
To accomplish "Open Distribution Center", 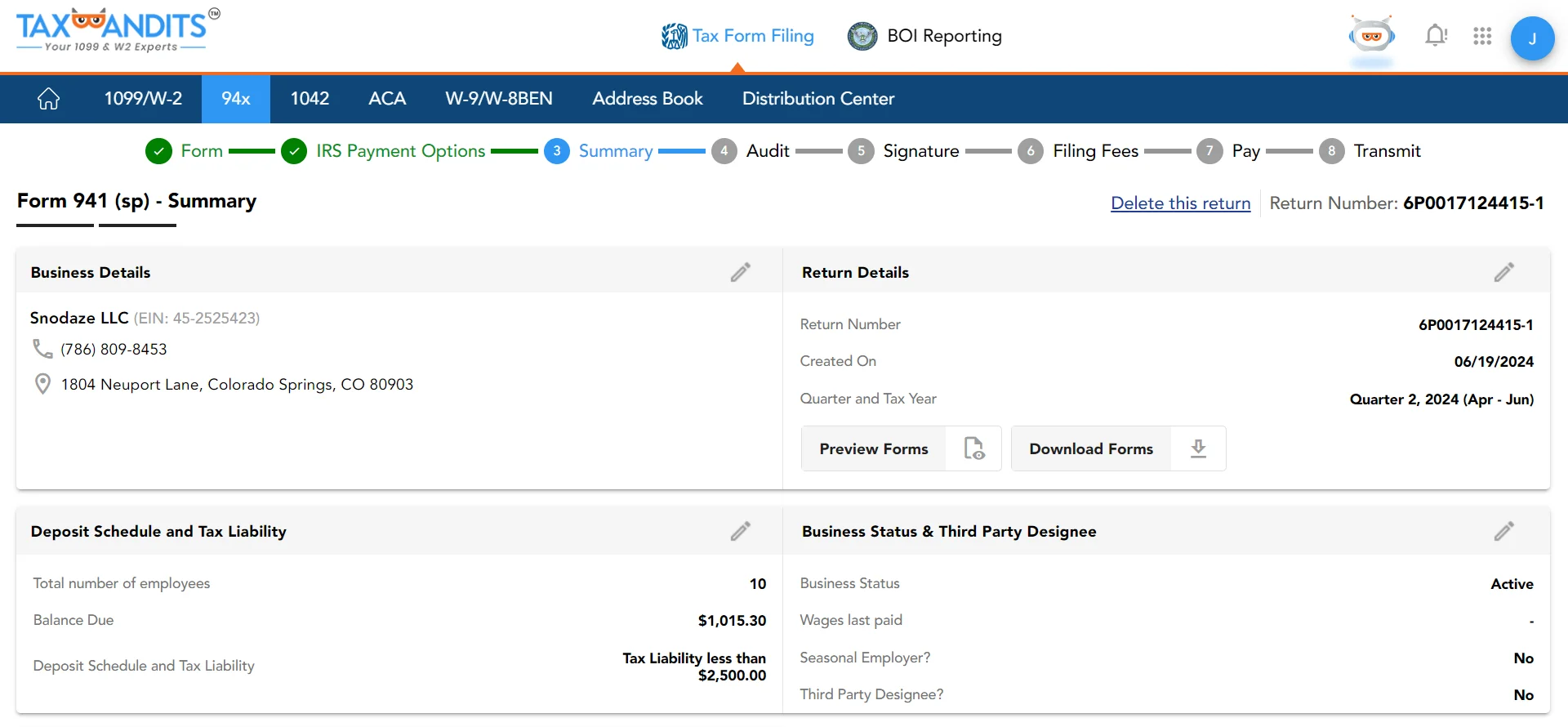I will click(x=818, y=99).
